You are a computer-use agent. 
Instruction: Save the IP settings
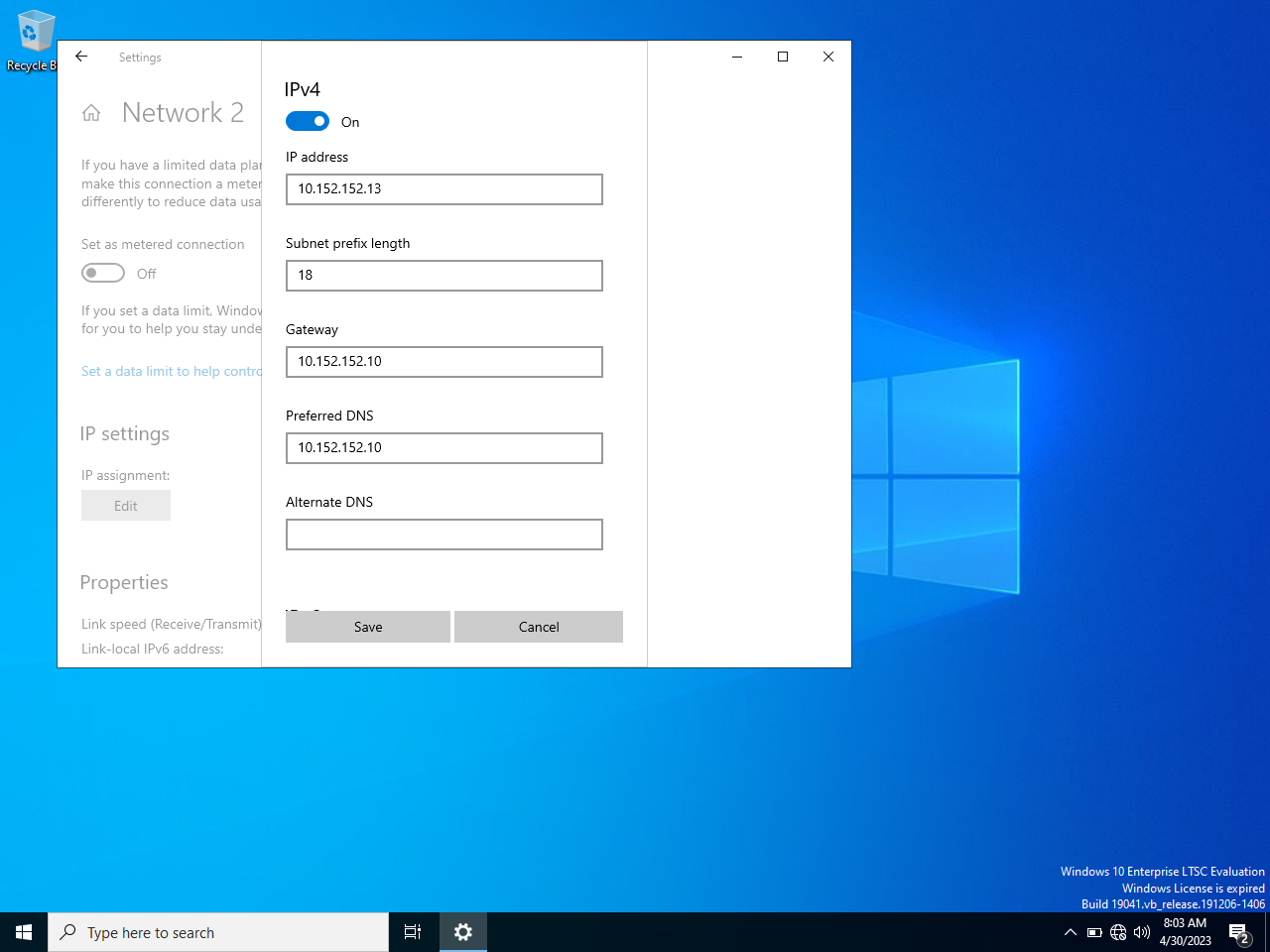click(x=368, y=627)
